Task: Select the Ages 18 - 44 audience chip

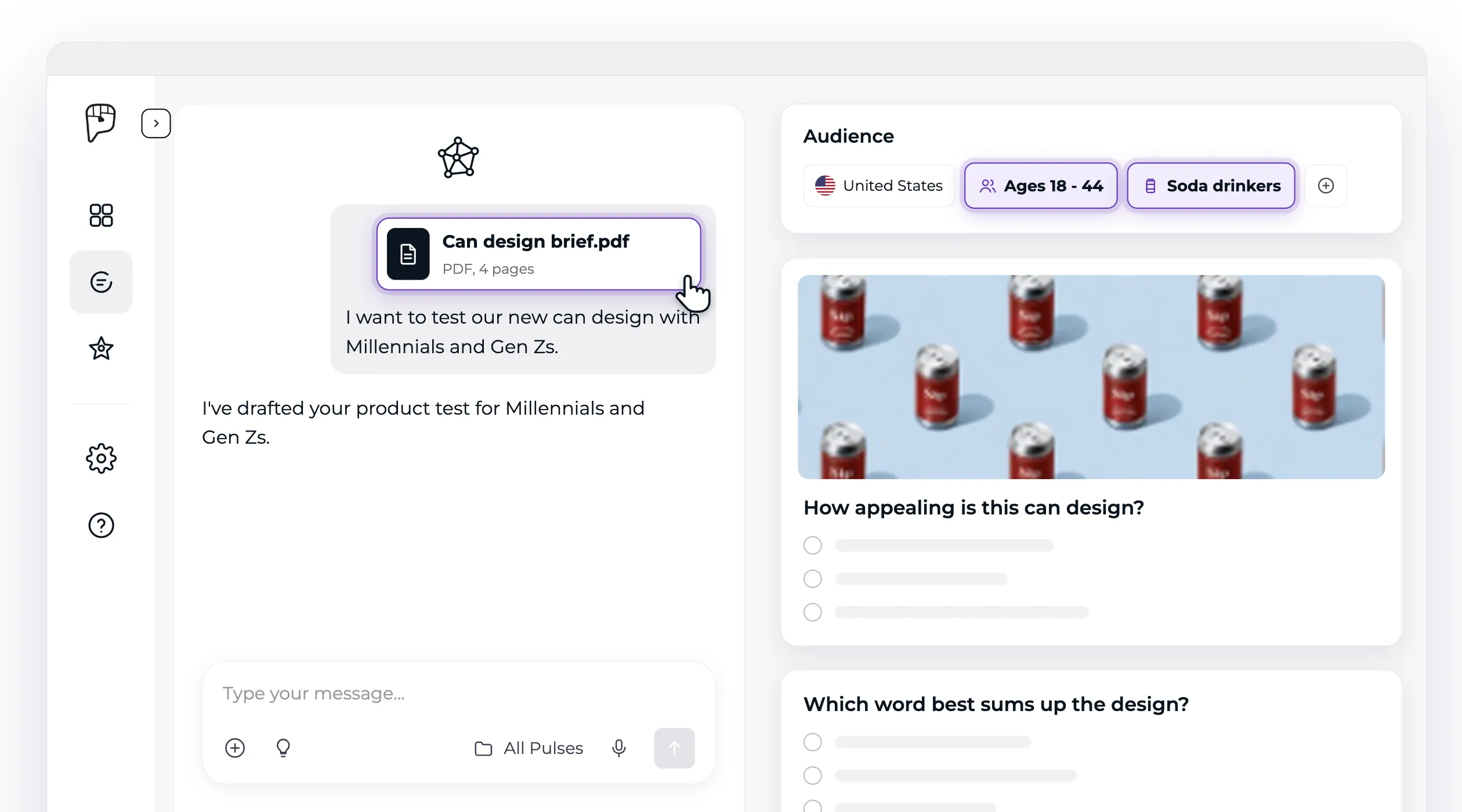Action: [1041, 186]
